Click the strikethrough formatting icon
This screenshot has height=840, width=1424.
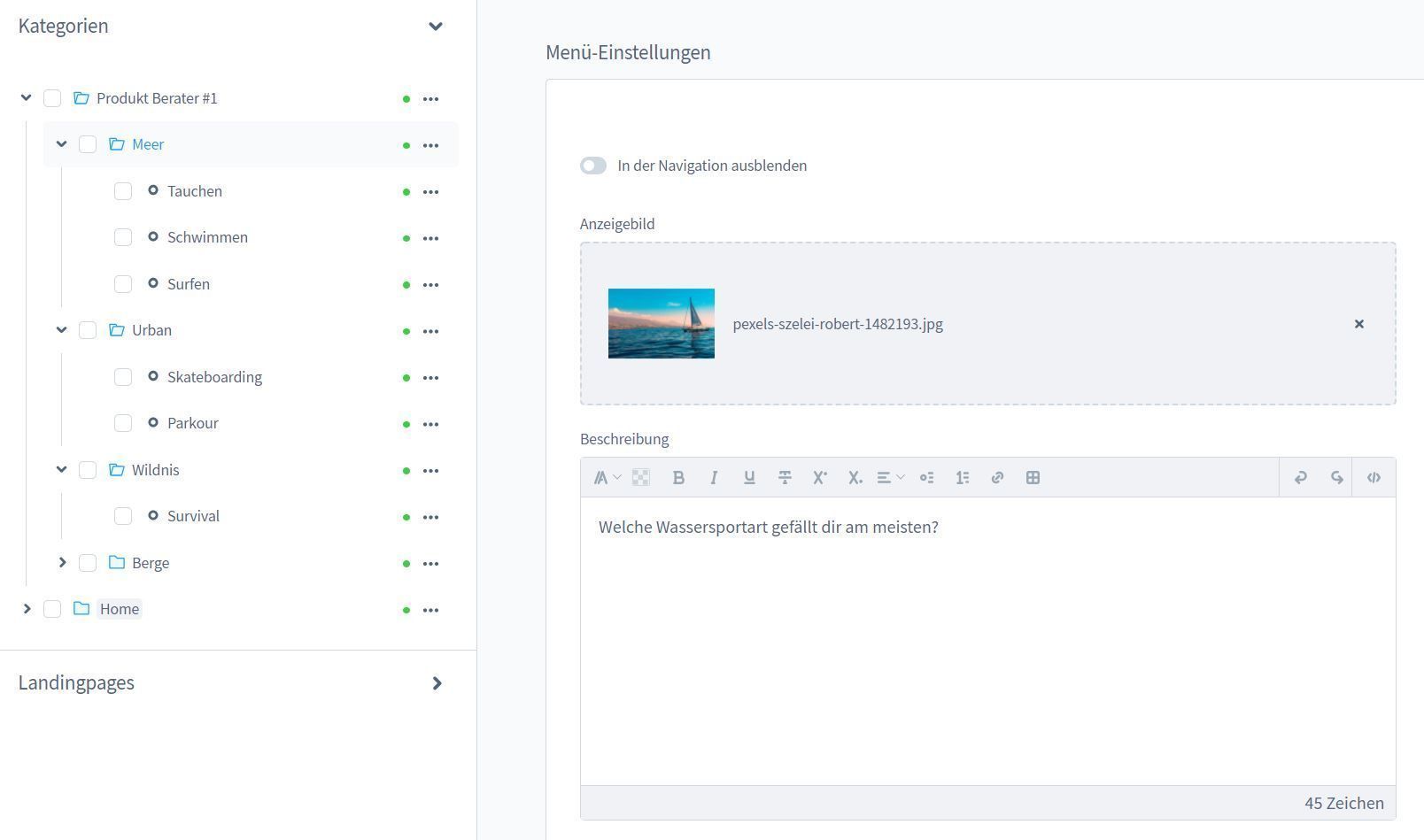785,478
